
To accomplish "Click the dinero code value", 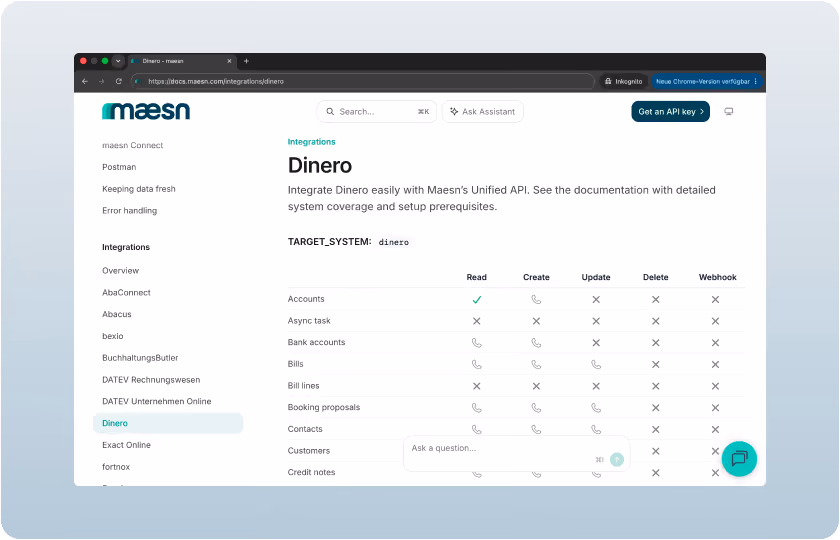I will point(394,242).
